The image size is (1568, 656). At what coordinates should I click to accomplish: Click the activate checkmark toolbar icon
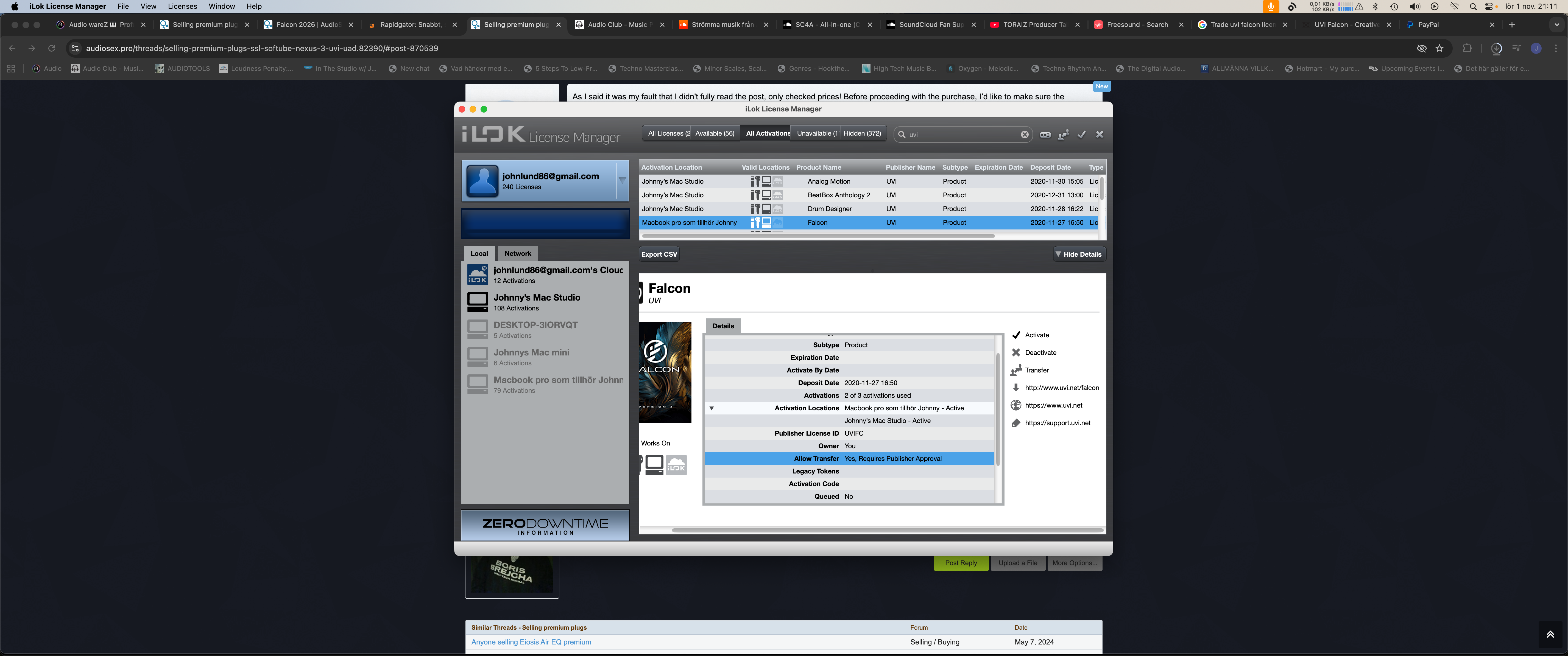pyautogui.click(x=1082, y=134)
